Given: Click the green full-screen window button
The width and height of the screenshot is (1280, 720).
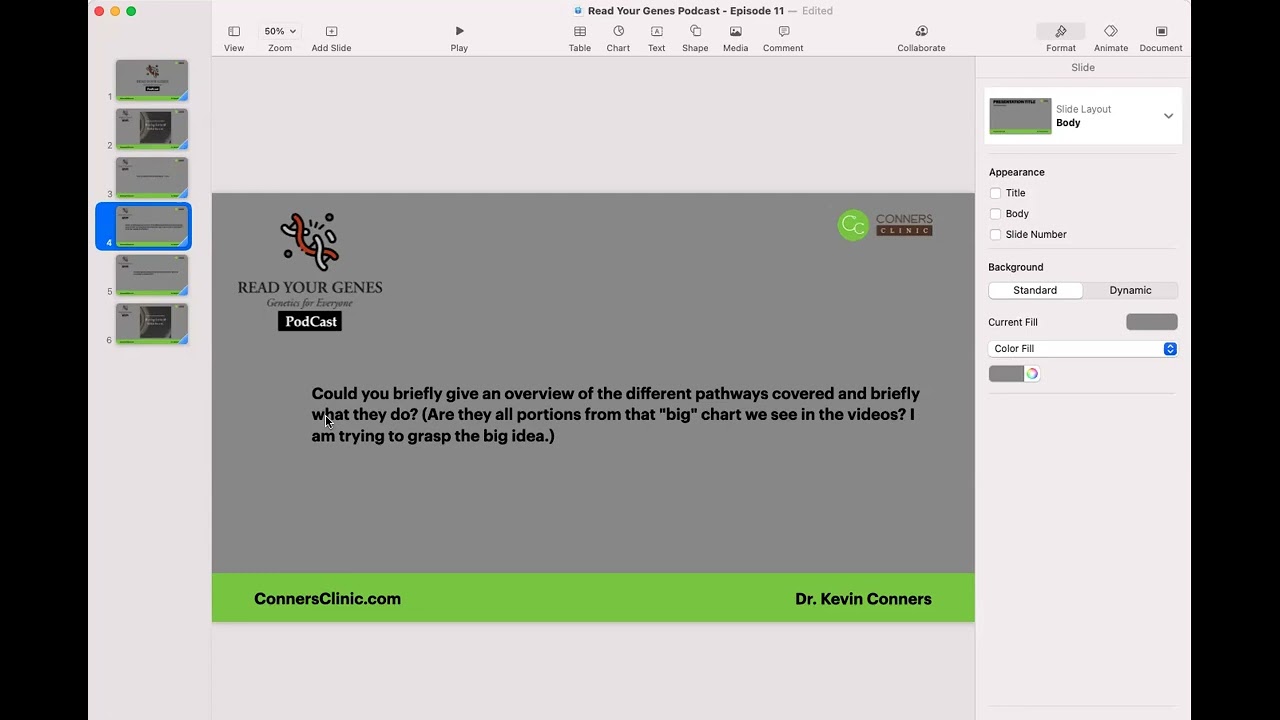Looking at the screenshot, I should pyautogui.click(x=131, y=11).
